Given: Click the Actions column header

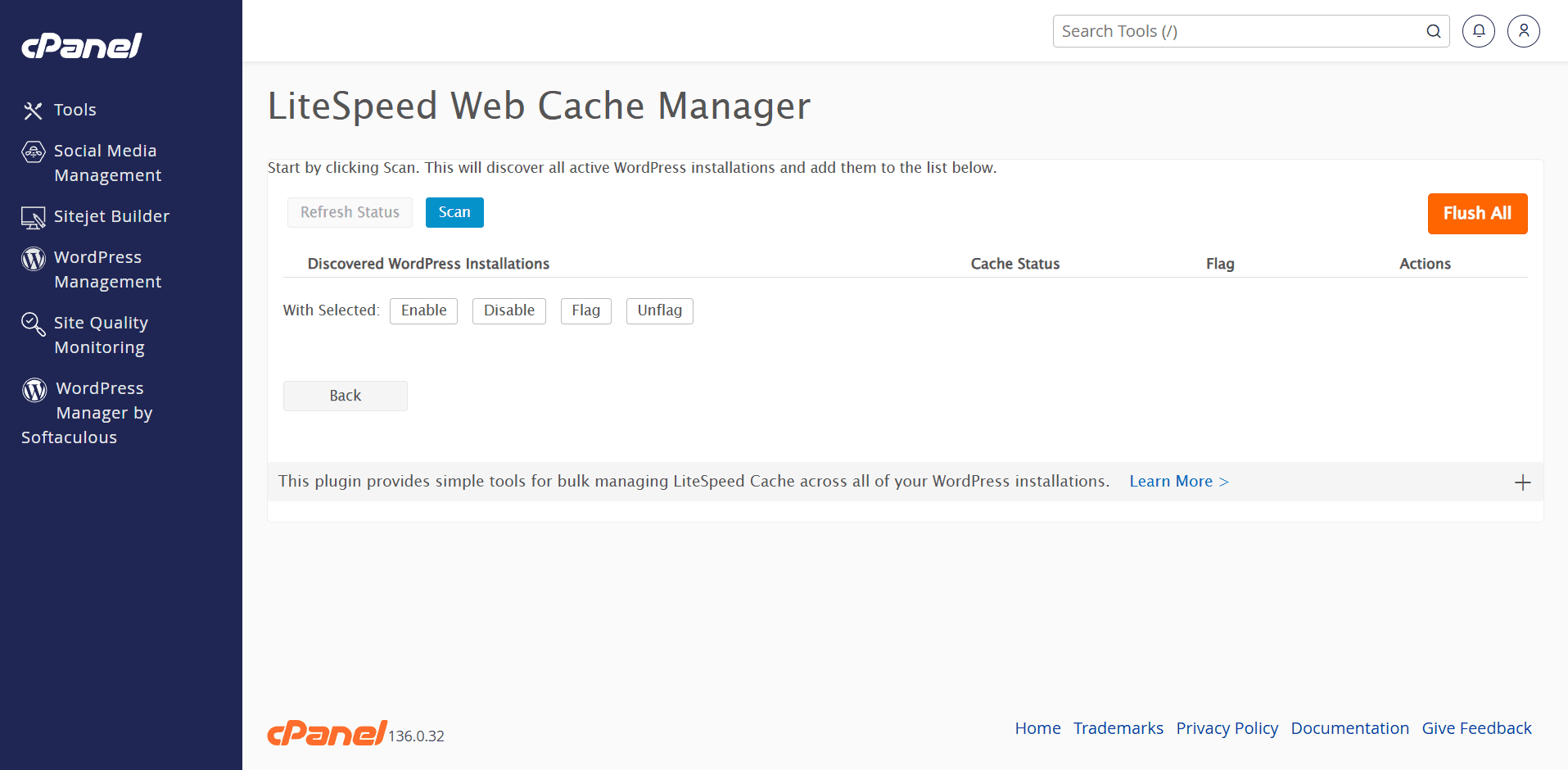Looking at the screenshot, I should (x=1425, y=264).
